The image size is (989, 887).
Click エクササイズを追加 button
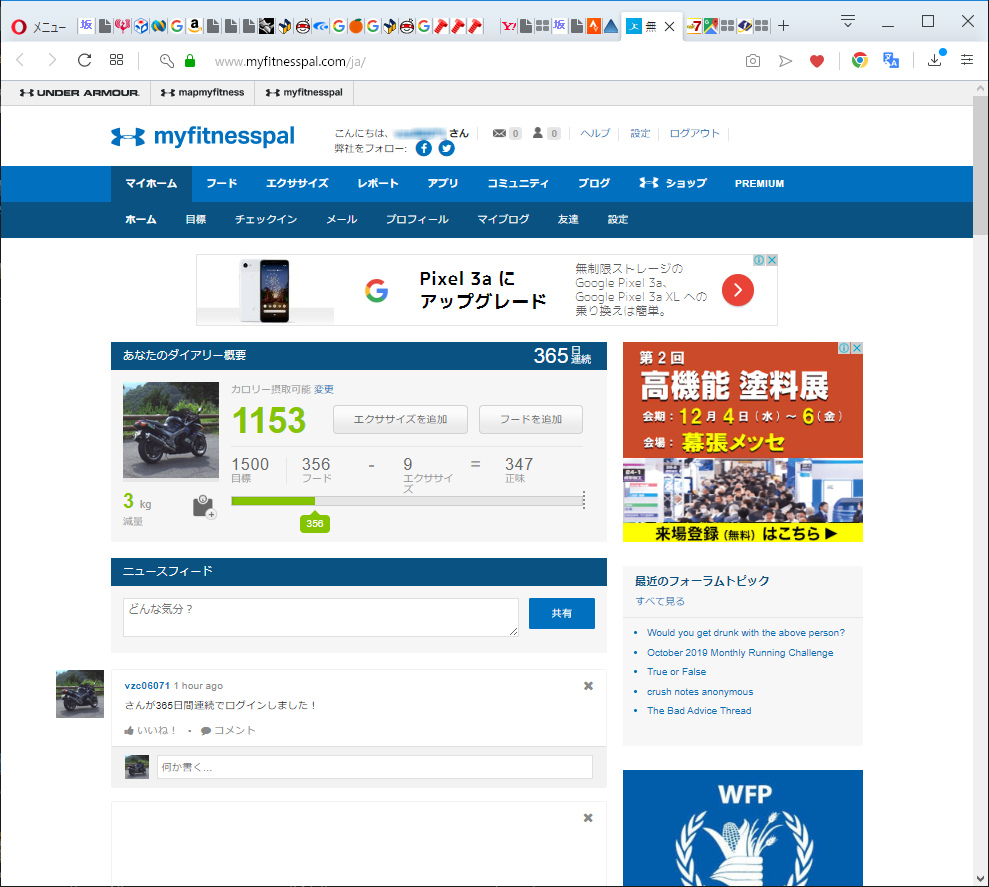point(401,420)
